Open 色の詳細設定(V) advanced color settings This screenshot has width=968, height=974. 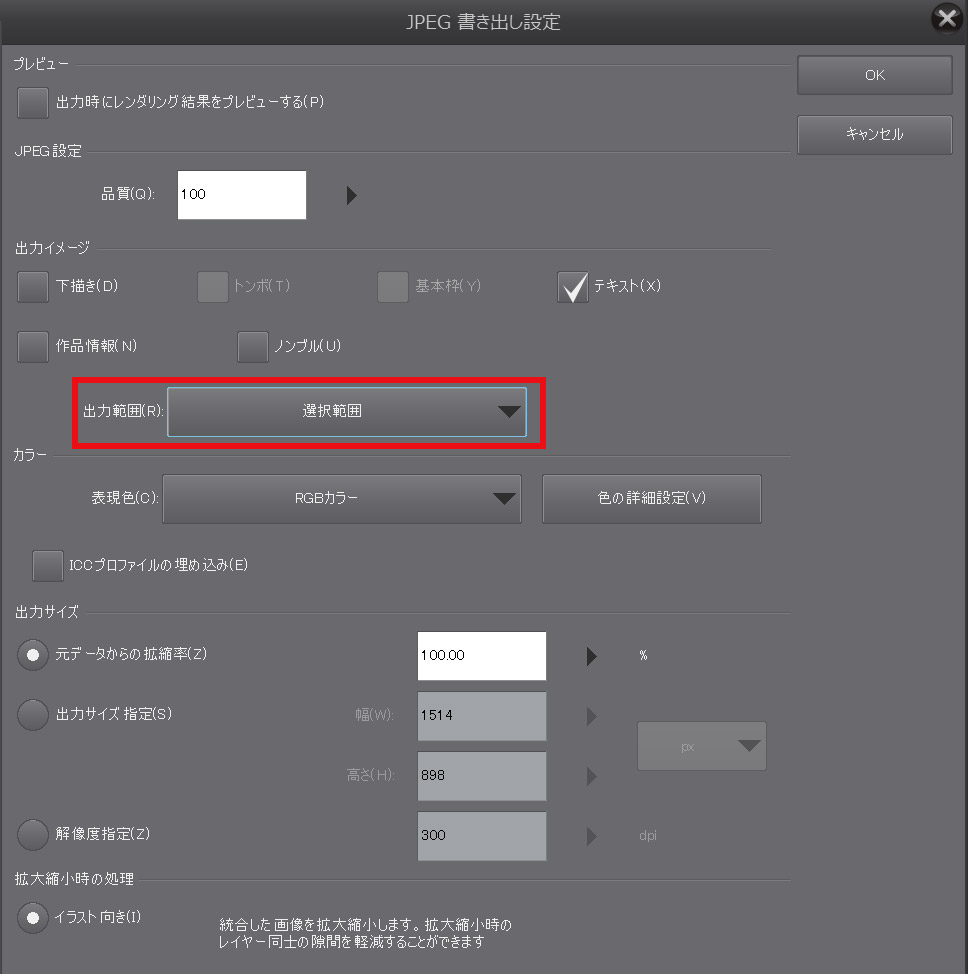651,498
